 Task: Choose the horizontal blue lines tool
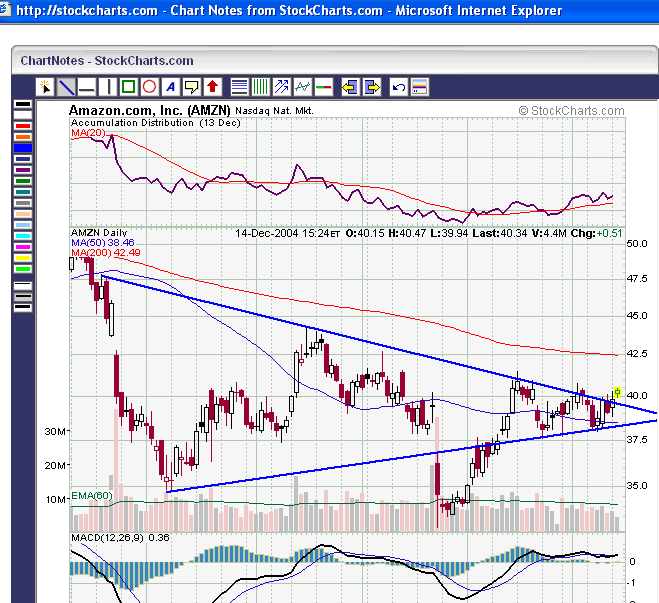click(240, 87)
